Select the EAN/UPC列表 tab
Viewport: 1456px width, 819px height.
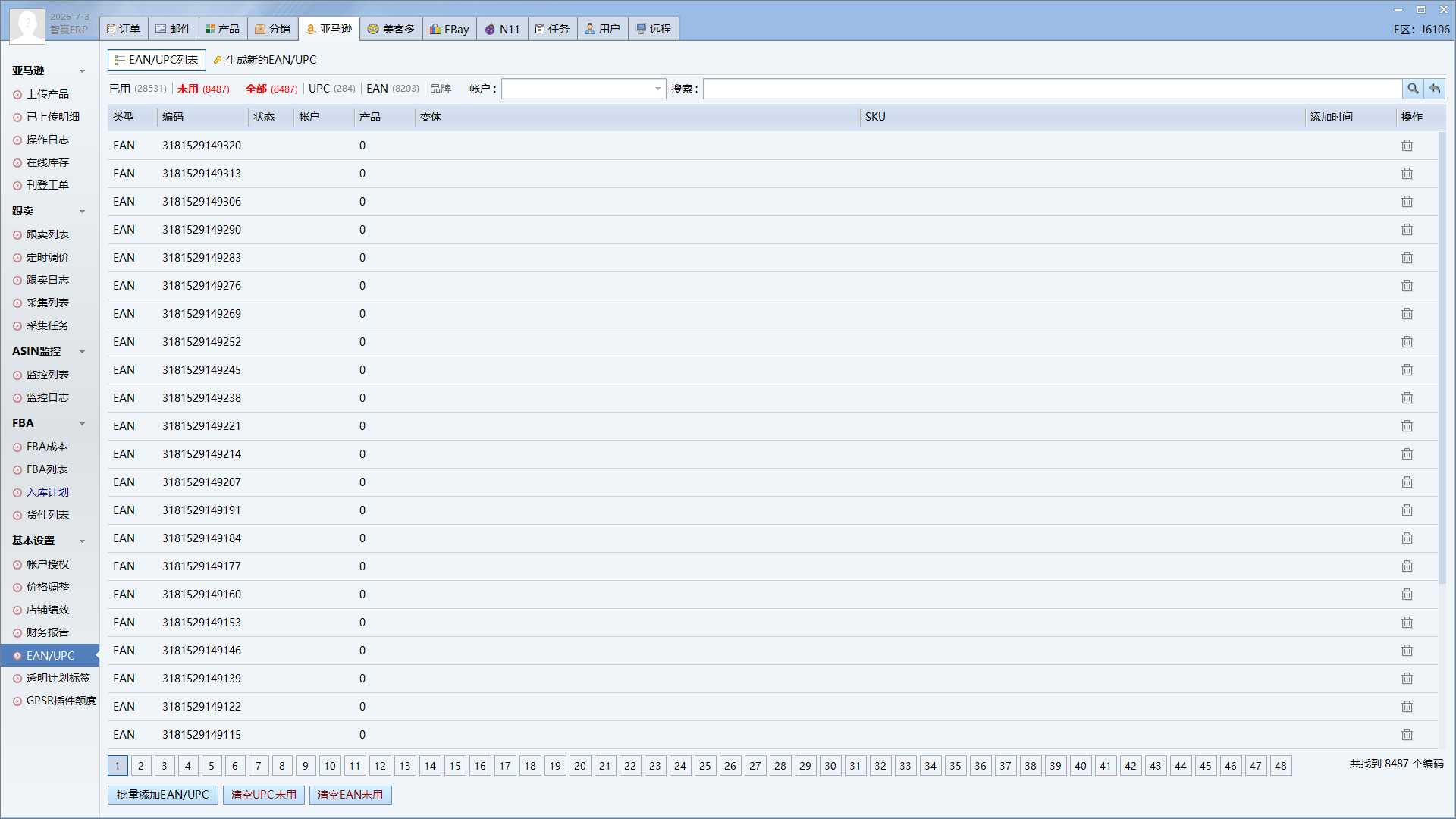tap(157, 60)
